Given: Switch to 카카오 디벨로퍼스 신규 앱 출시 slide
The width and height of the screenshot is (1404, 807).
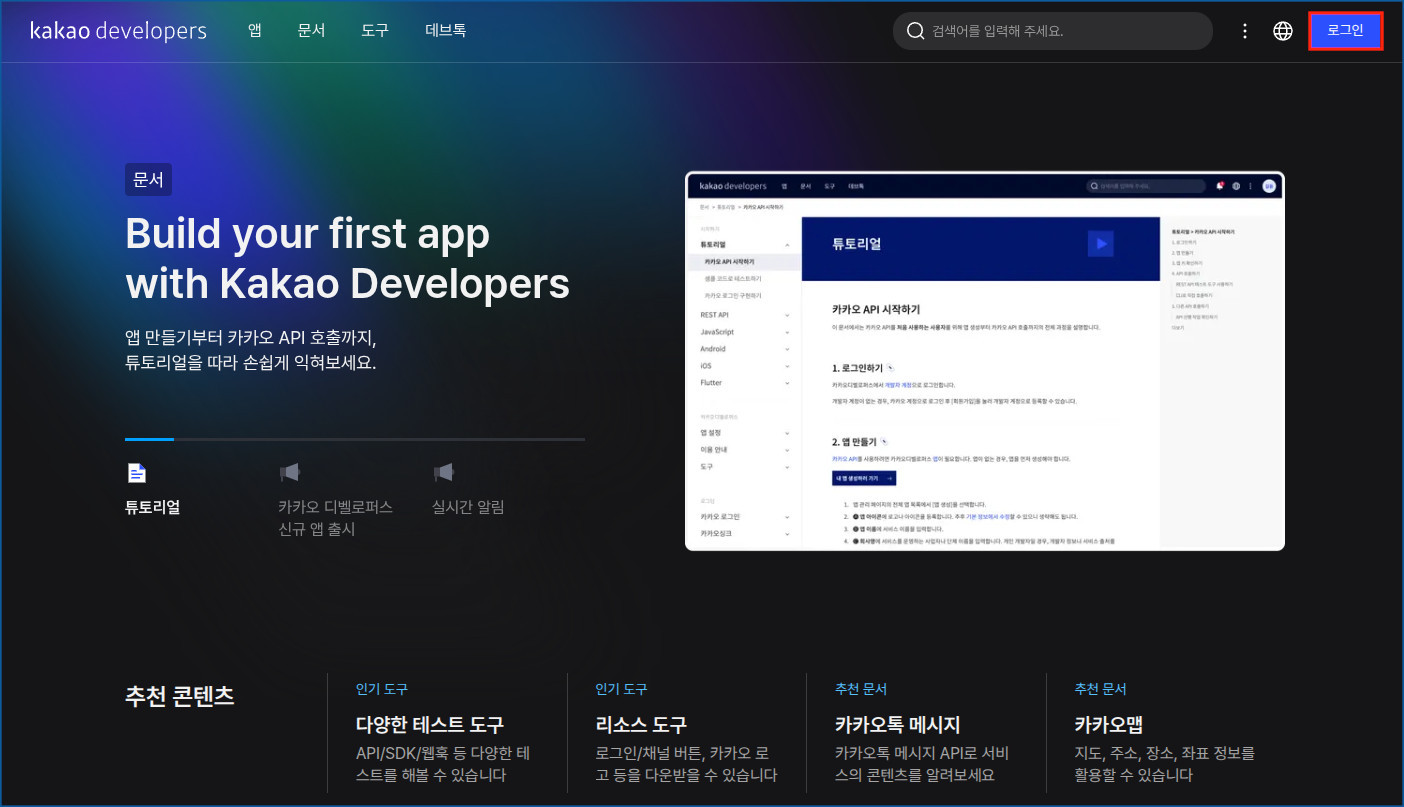Looking at the screenshot, I should point(335,518).
